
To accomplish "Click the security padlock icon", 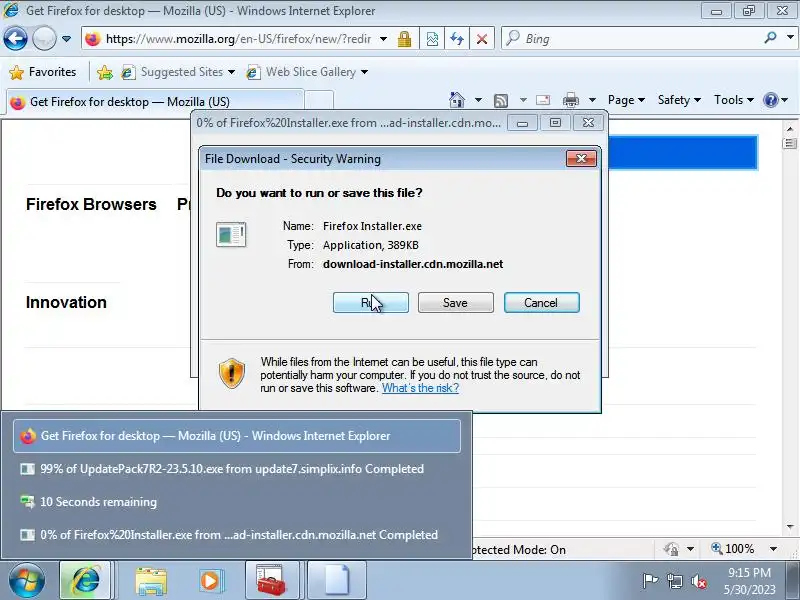I will click(405, 39).
